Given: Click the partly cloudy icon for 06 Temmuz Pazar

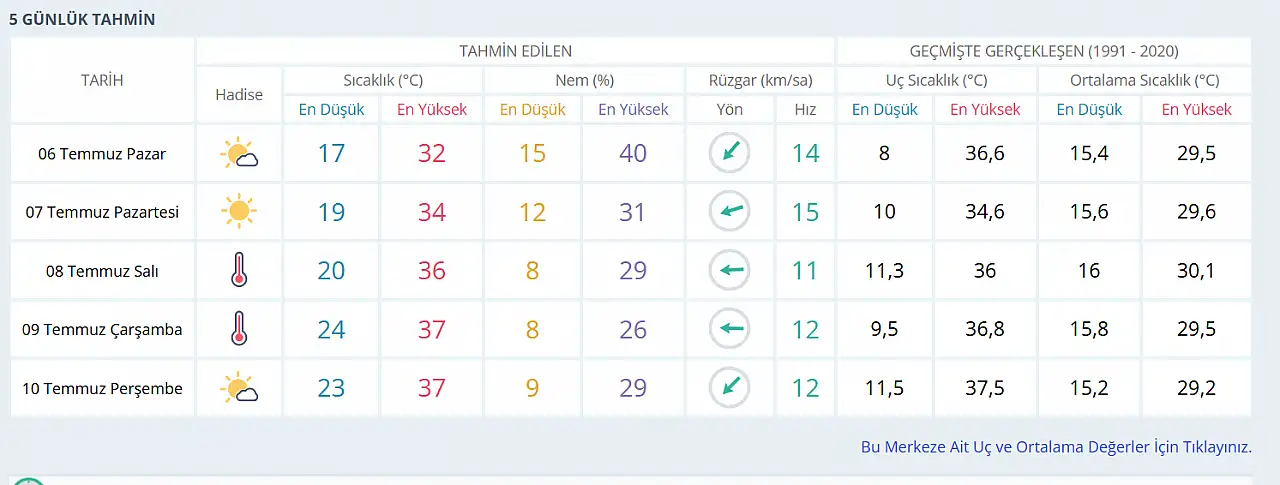Looking at the screenshot, I should [x=239, y=154].
